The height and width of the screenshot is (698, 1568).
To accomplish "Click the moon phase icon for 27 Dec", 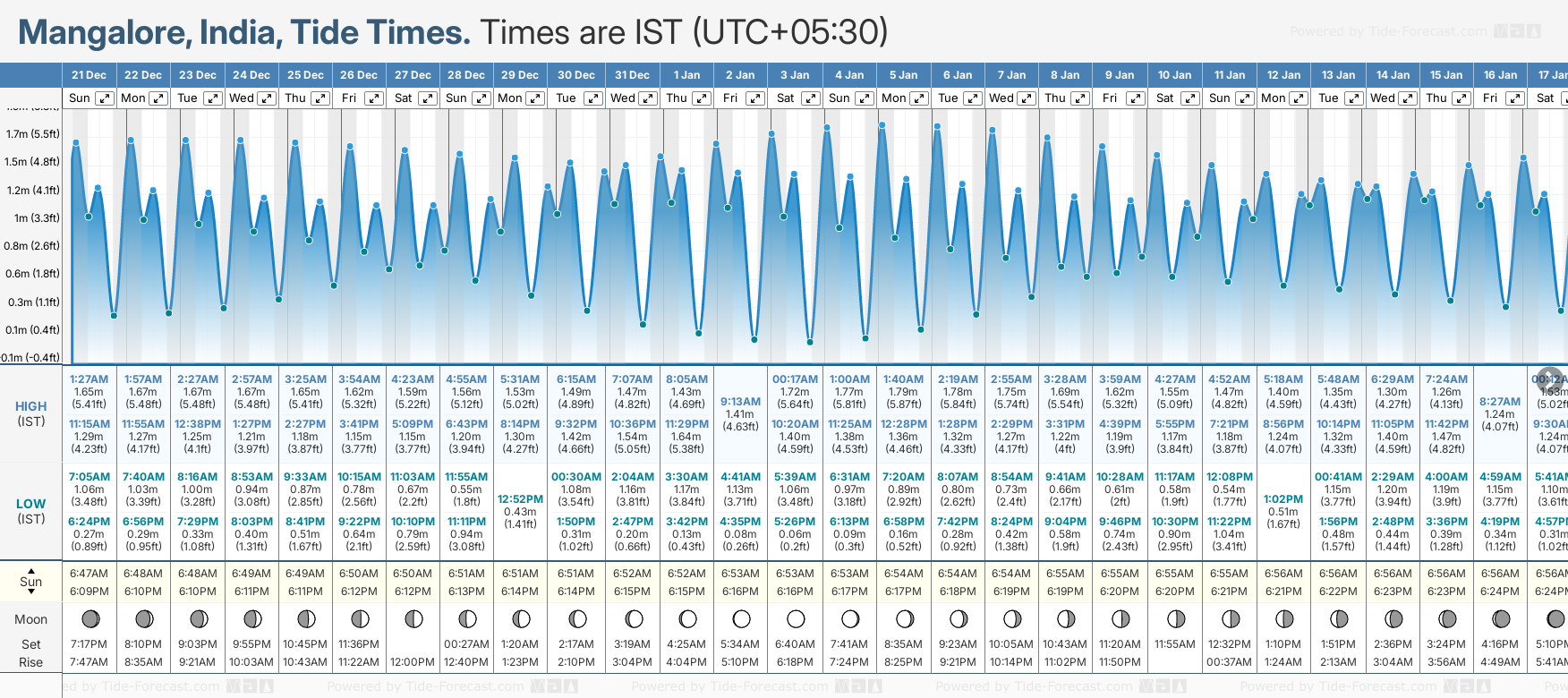I will point(413,618).
